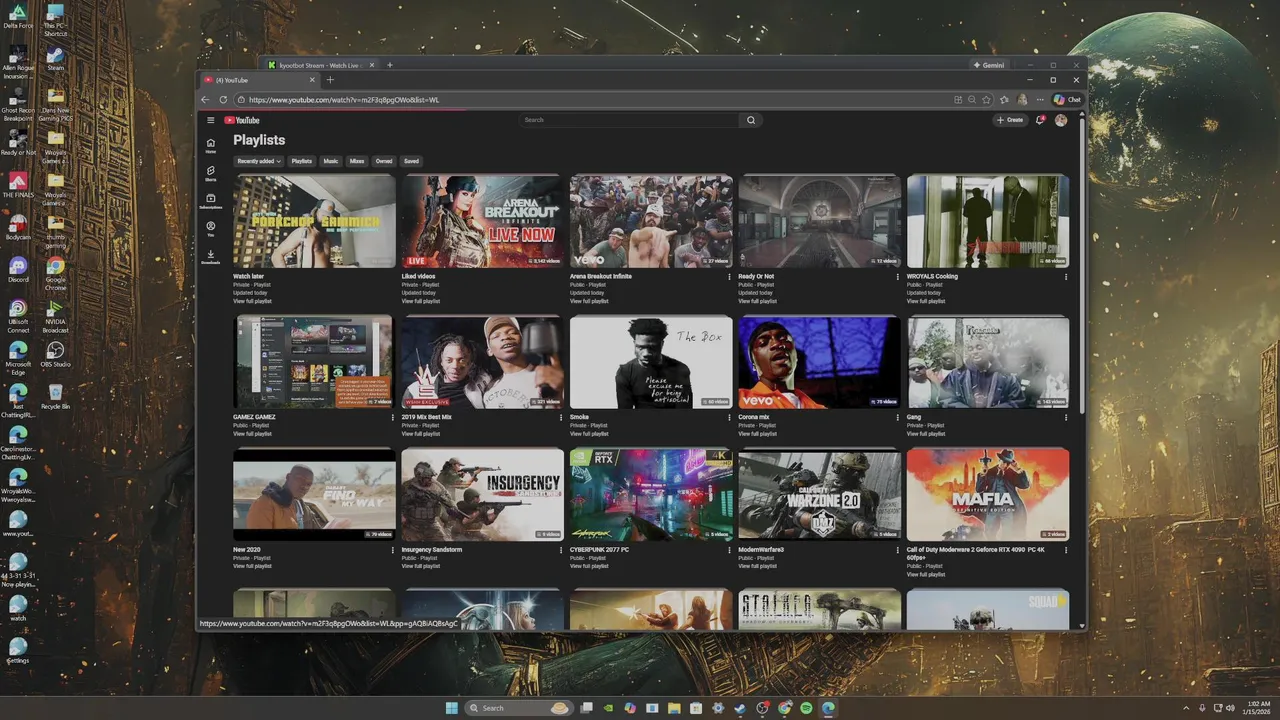View full playlist under Watch later
This screenshot has width=1280, height=720.
click(252, 301)
